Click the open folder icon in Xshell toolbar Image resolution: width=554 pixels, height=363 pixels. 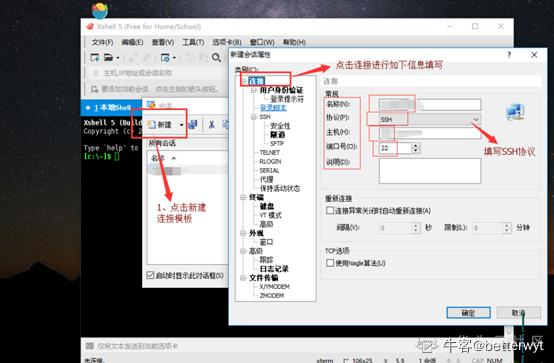click(108, 57)
